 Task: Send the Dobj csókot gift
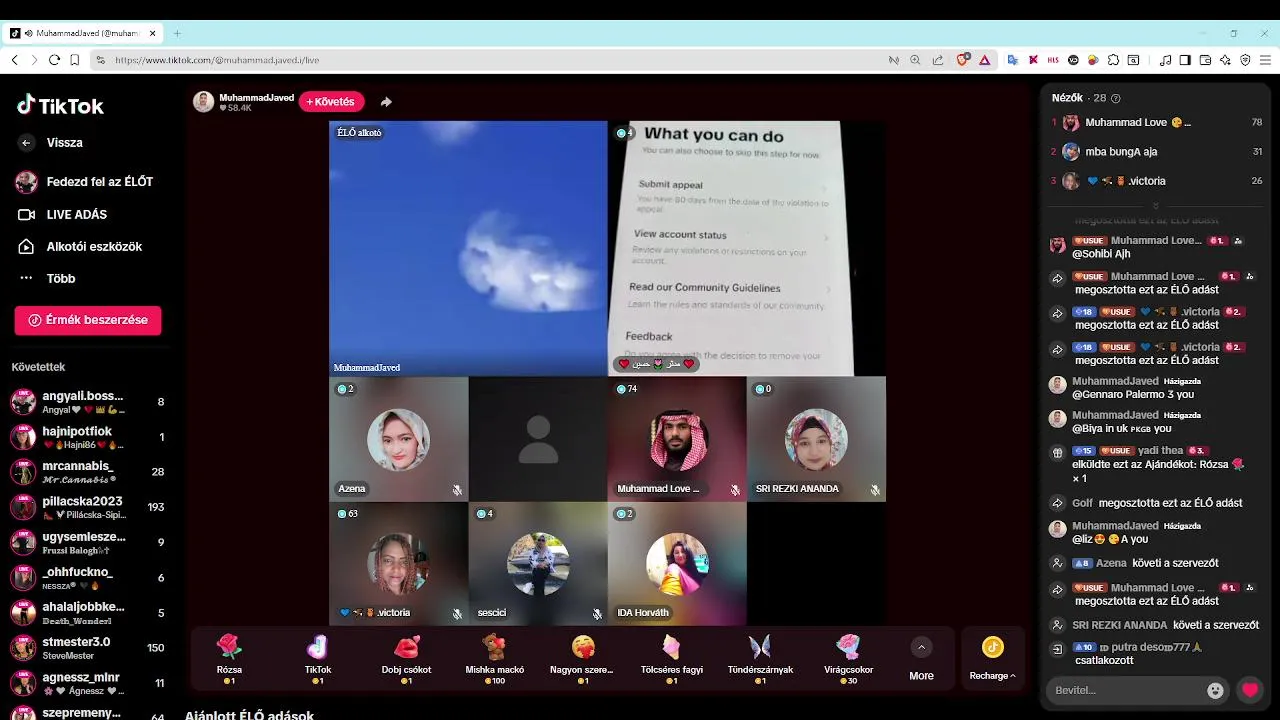[406, 658]
